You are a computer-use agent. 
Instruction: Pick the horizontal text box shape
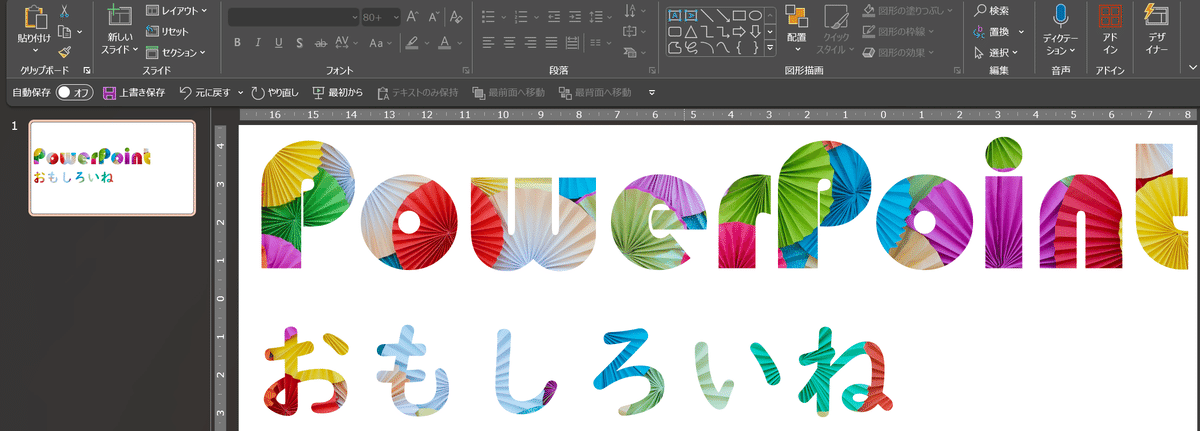coord(675,15)
